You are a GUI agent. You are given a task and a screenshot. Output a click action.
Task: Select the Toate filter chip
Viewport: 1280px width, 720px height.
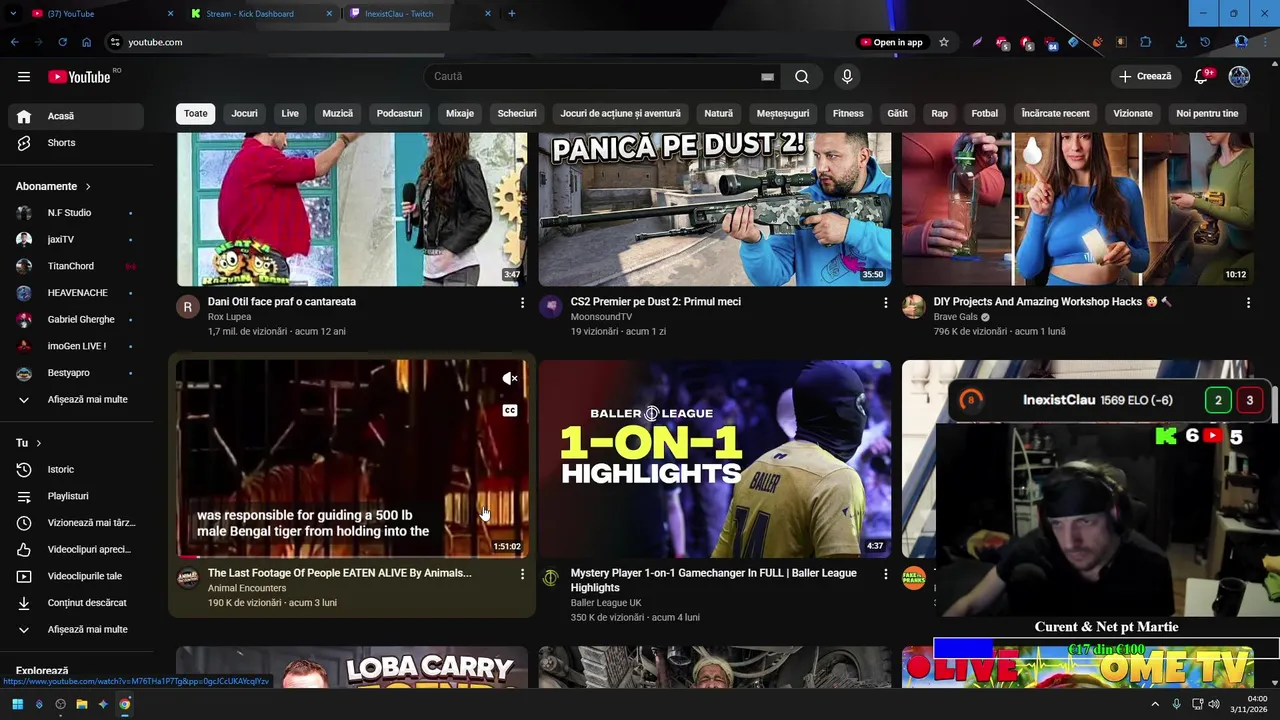(196, 114)
